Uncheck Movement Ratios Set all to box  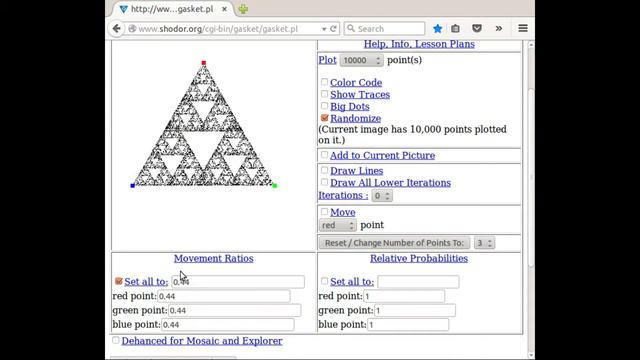119,281
